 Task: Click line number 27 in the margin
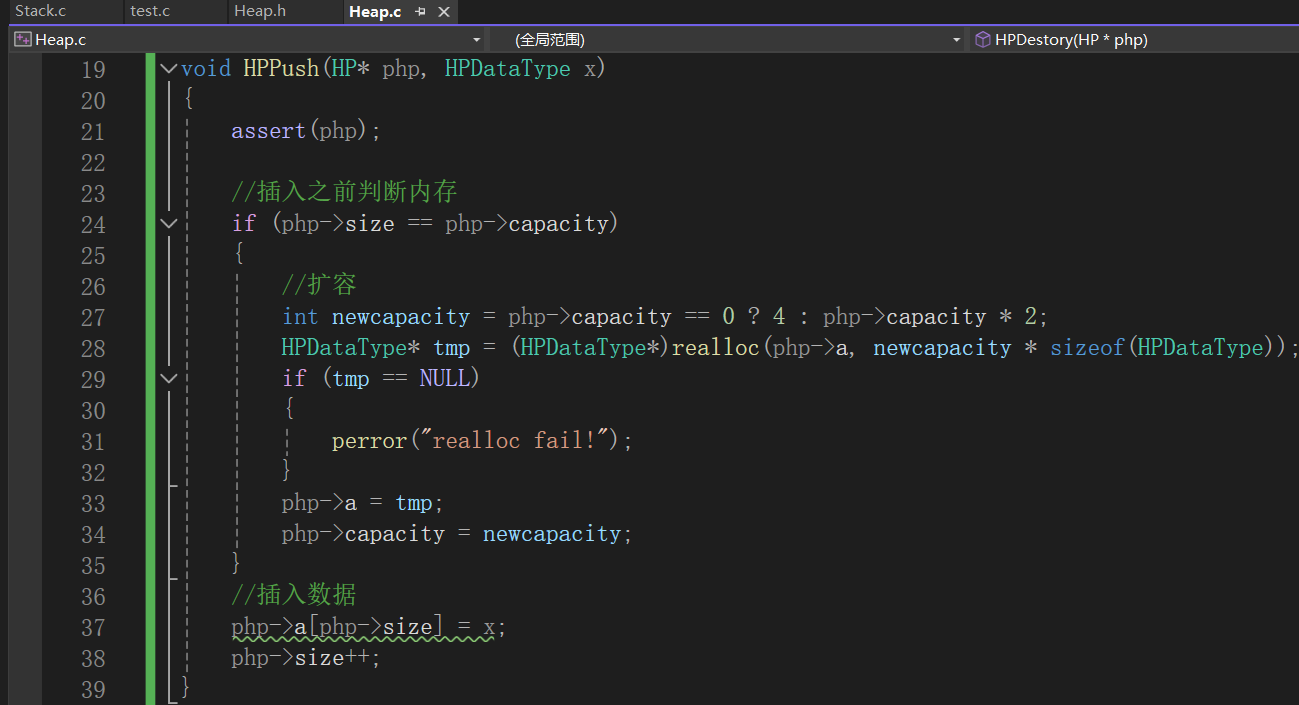93,318
